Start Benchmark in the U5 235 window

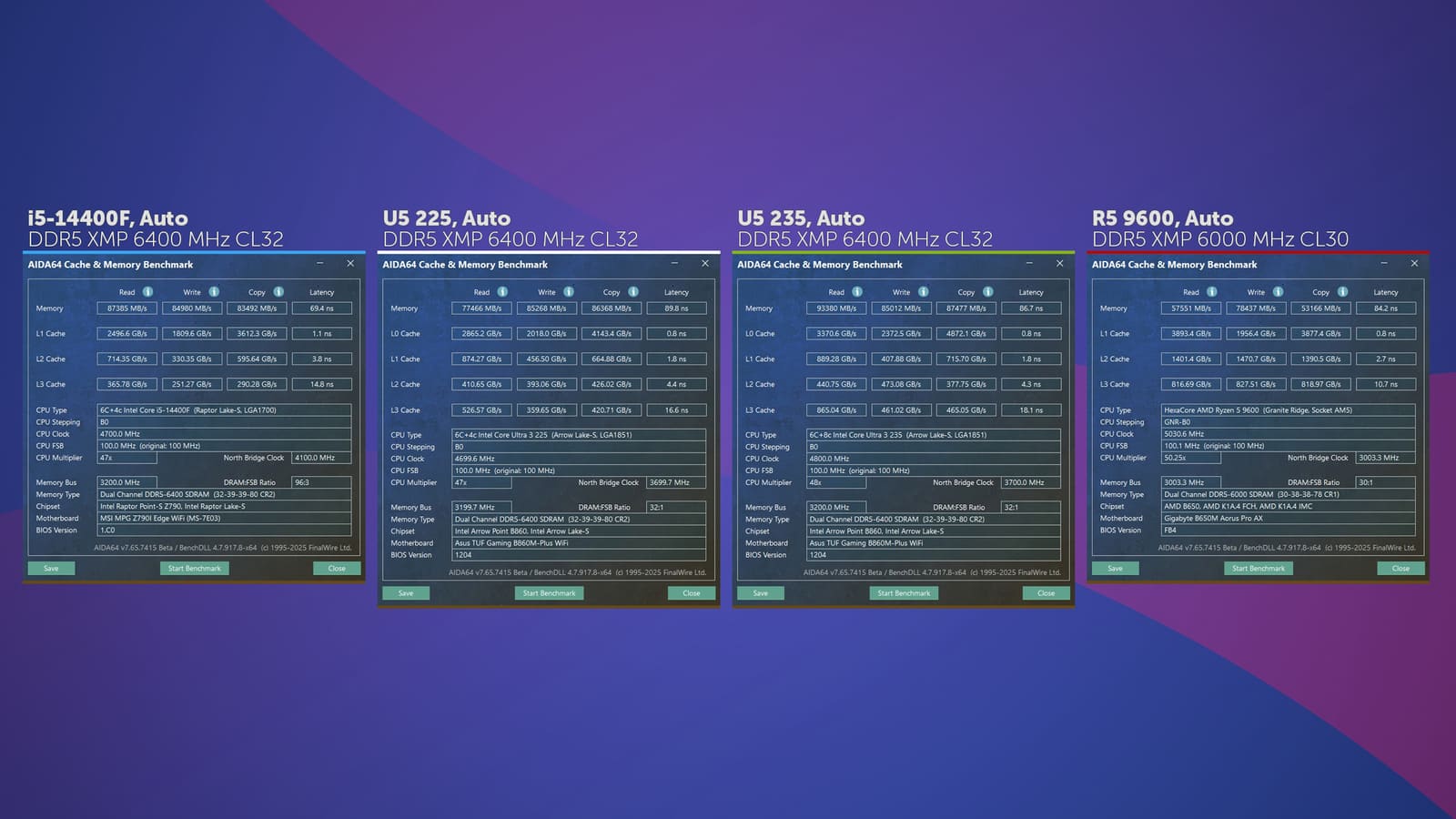tap(905, 593)
